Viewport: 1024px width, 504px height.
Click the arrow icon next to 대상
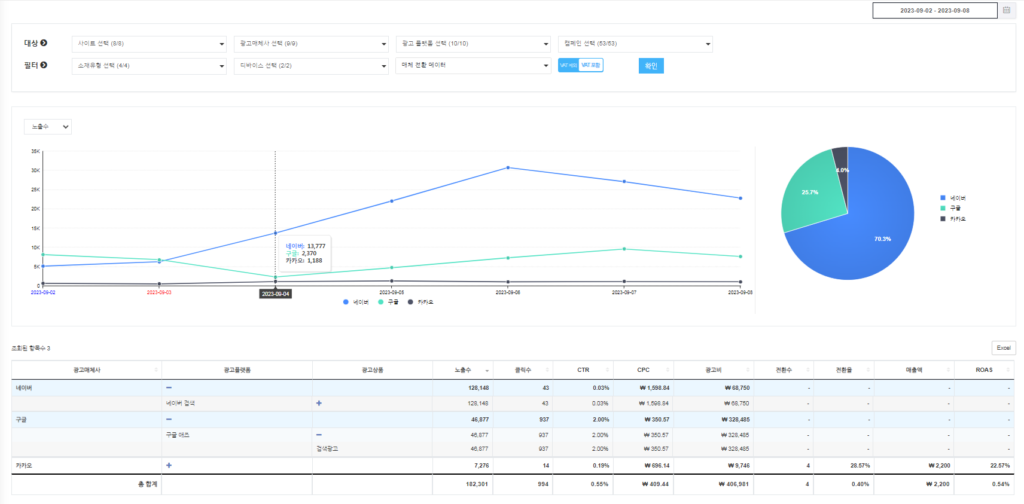click(x=44, y=43)
